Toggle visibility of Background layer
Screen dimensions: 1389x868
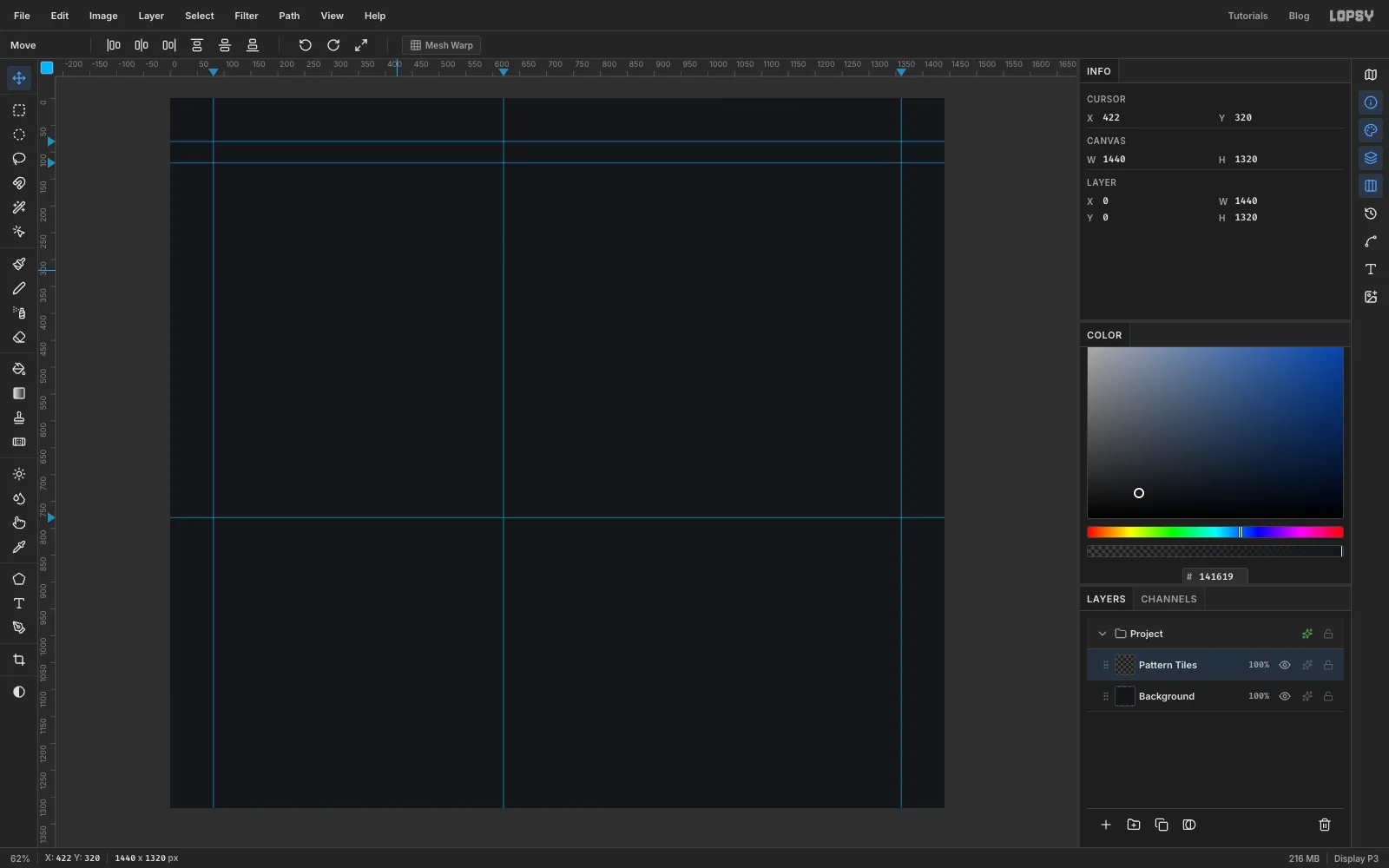1285,696
